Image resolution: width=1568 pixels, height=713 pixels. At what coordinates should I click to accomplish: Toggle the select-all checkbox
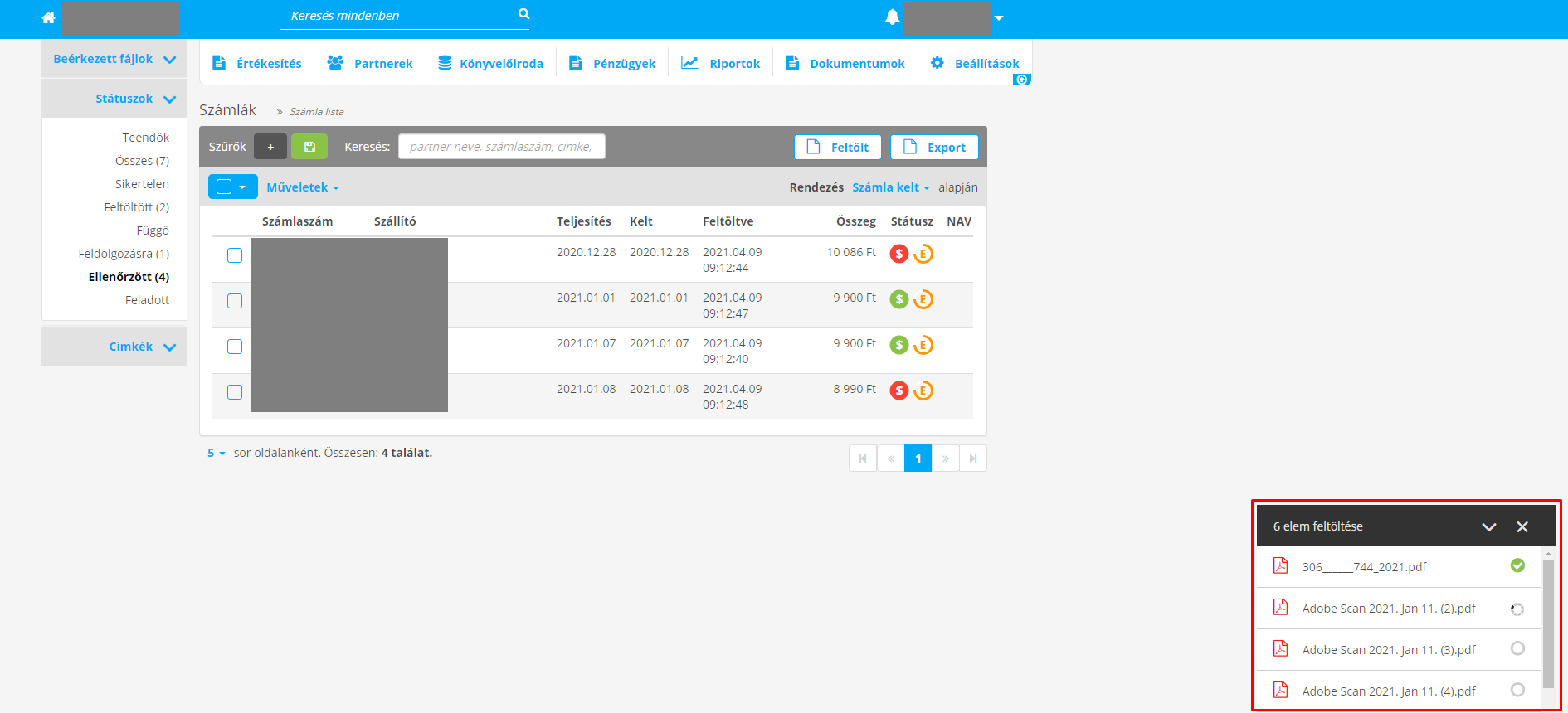(224, 187)
